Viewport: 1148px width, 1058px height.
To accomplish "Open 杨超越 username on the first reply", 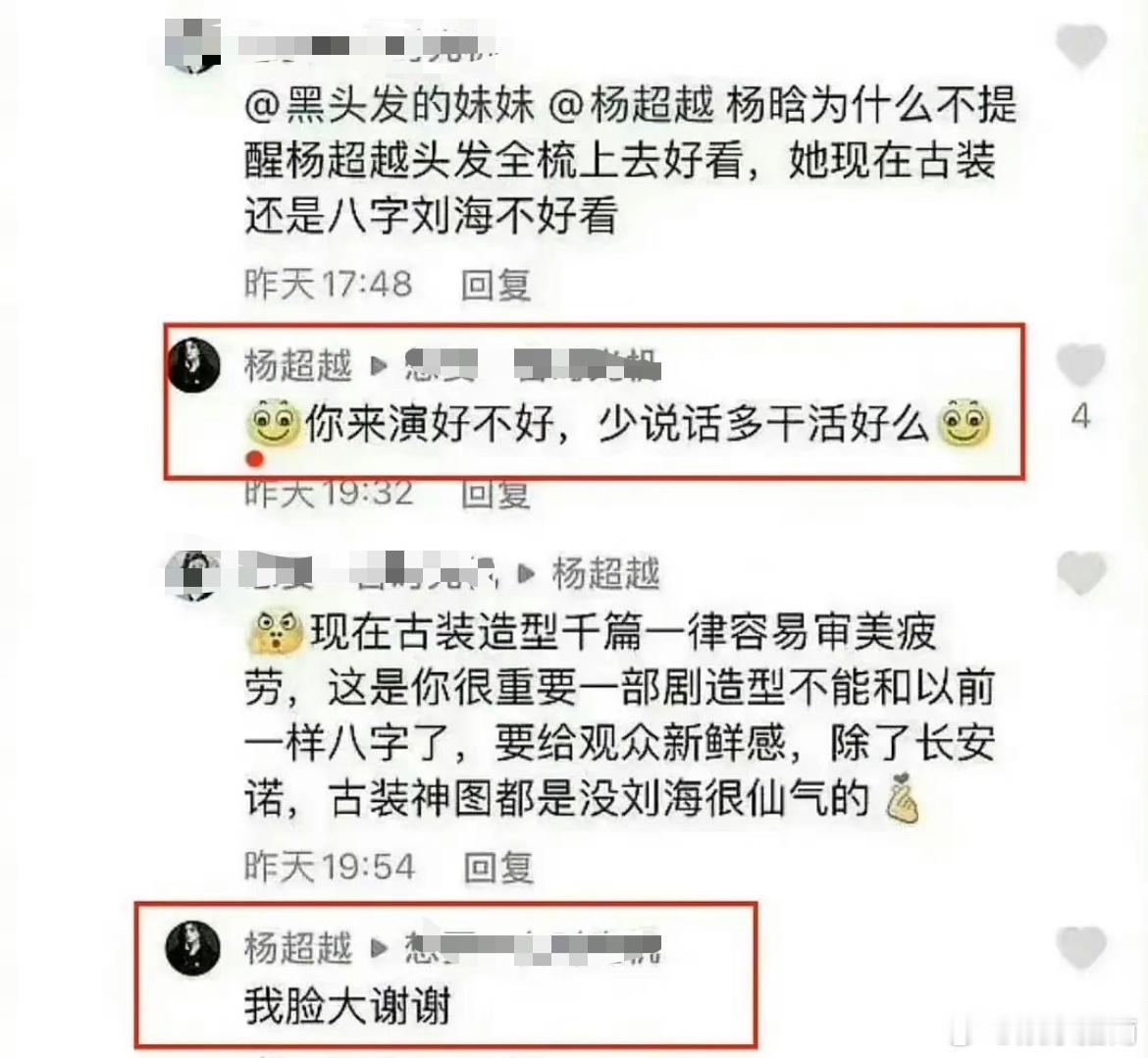I will click(x=298, y=365).
